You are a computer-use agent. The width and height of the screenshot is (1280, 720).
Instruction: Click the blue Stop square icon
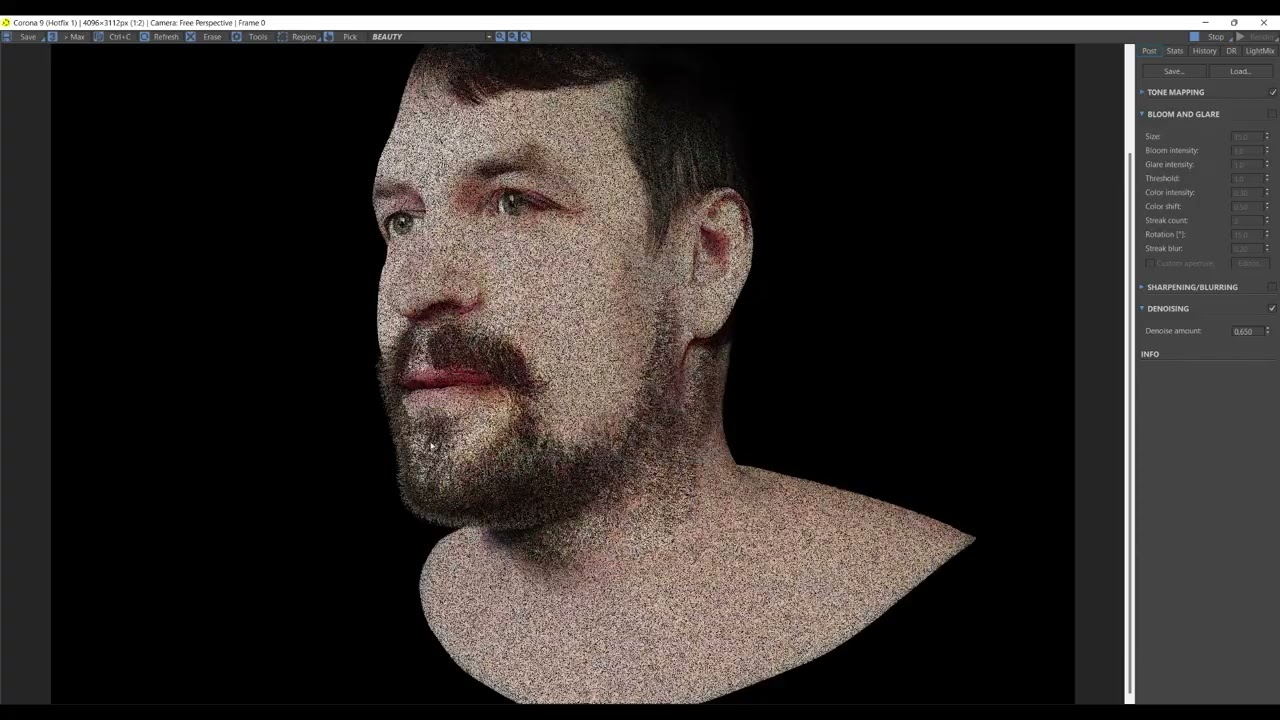pos(1194,37)
